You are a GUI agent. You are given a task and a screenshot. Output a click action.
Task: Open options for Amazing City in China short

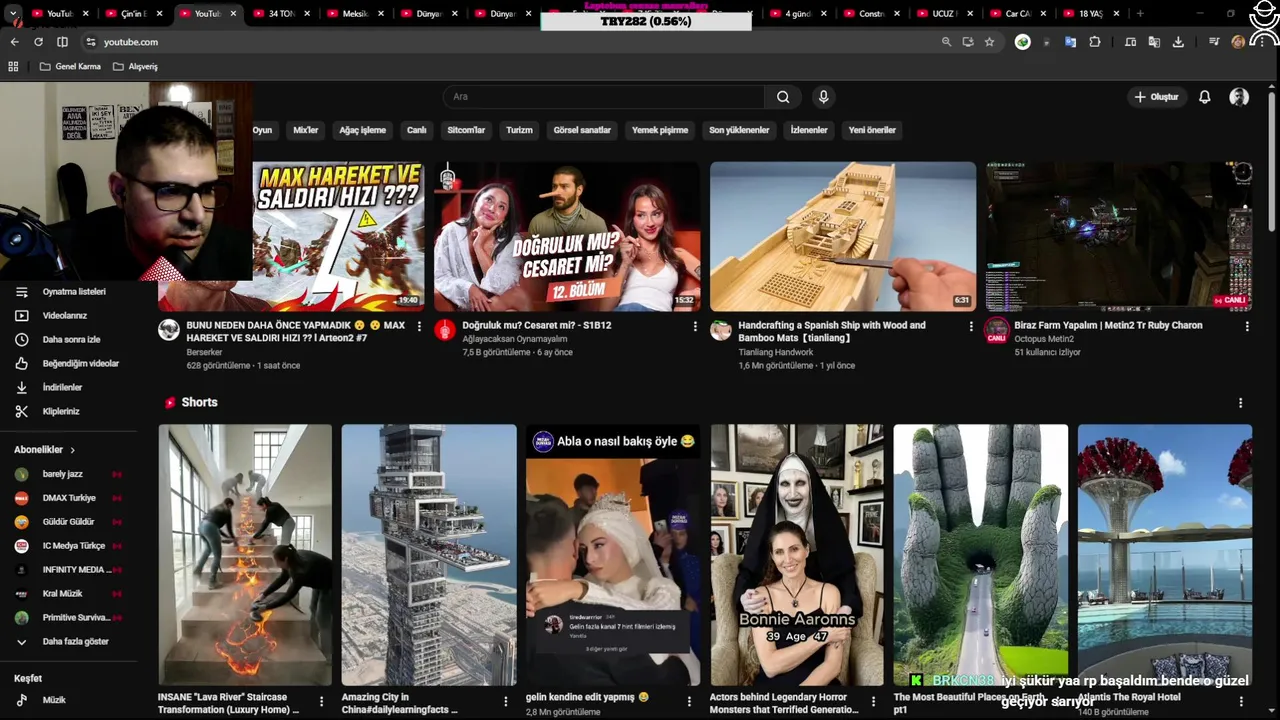point(505,702)
